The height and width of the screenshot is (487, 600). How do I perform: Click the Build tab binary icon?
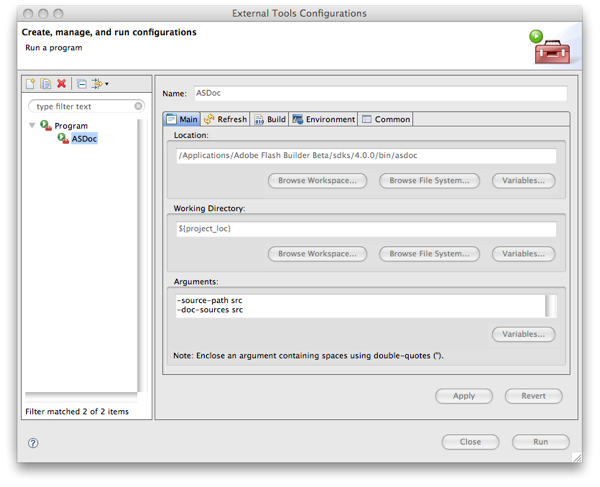[x=259, y=120]
